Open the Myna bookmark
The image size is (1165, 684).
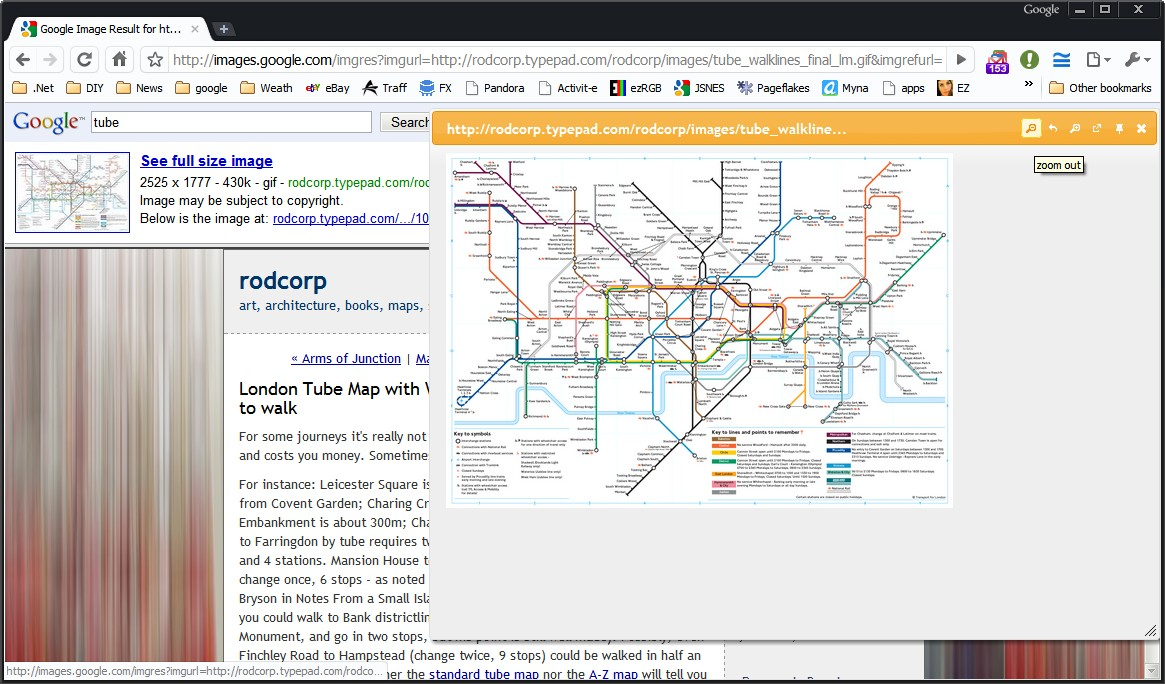click(x=846, y=88)
